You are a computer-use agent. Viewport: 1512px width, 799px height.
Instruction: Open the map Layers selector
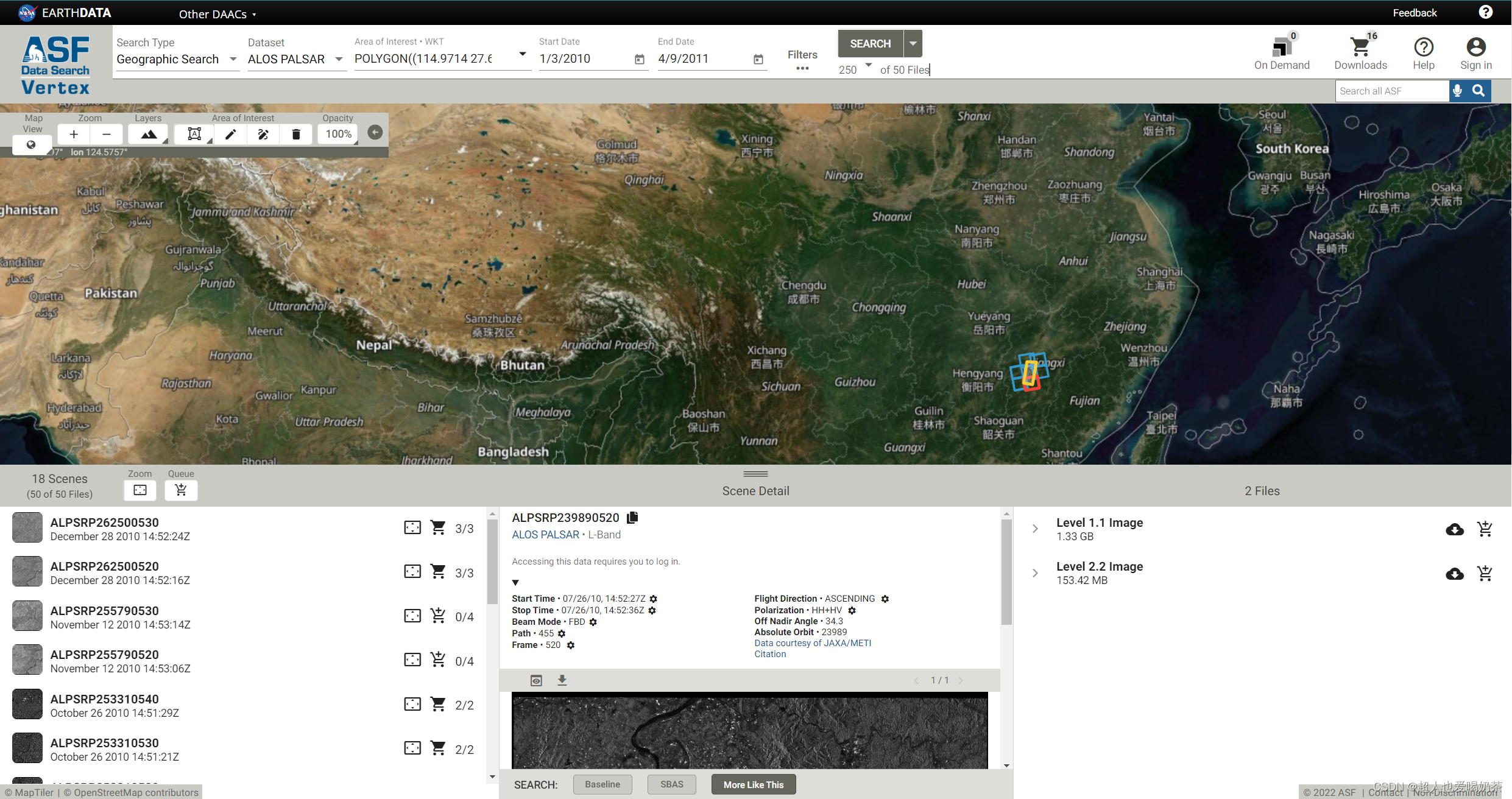[x=149, y=134]
